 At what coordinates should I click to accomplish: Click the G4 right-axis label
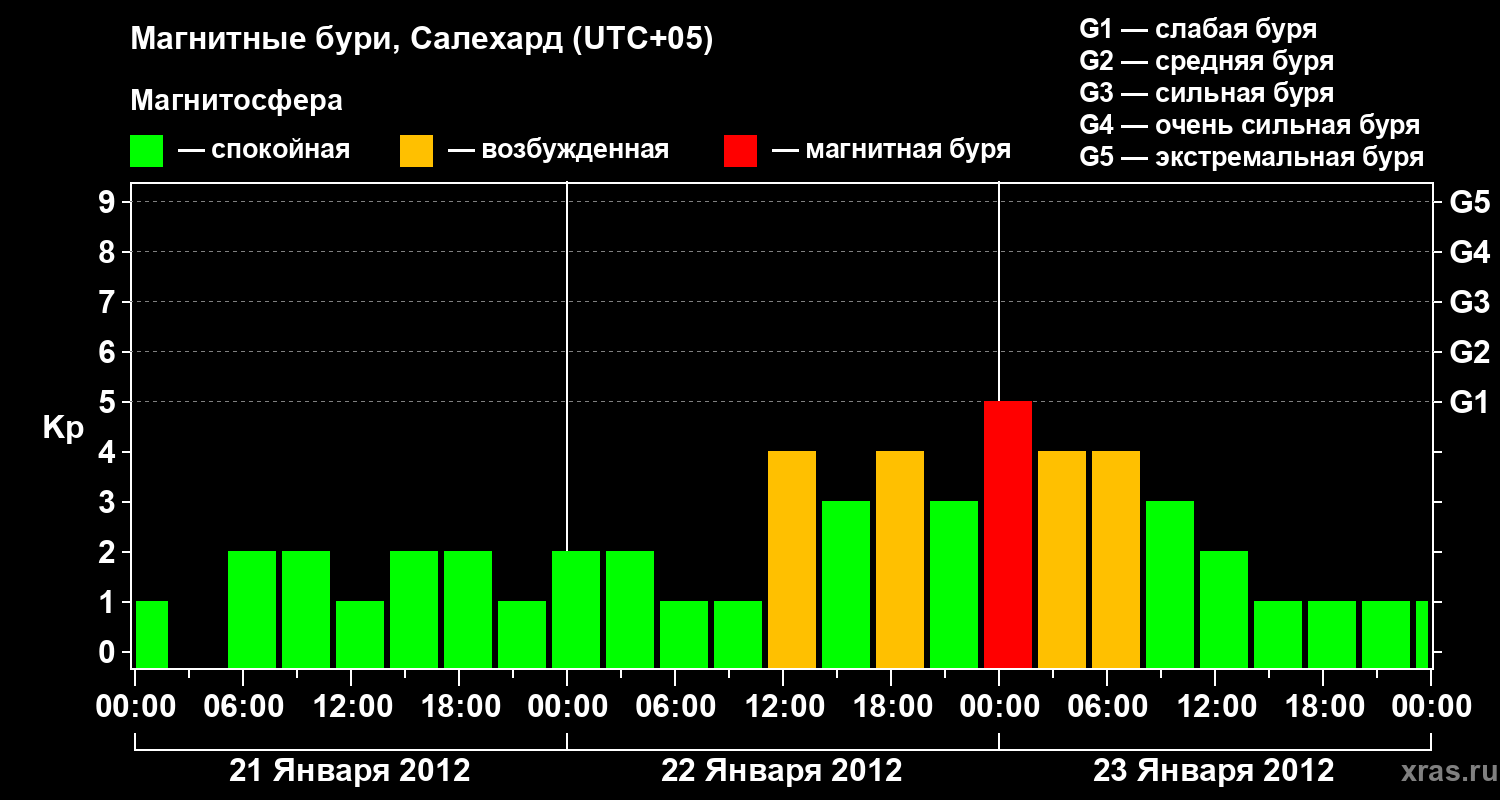coord(1469,252)
